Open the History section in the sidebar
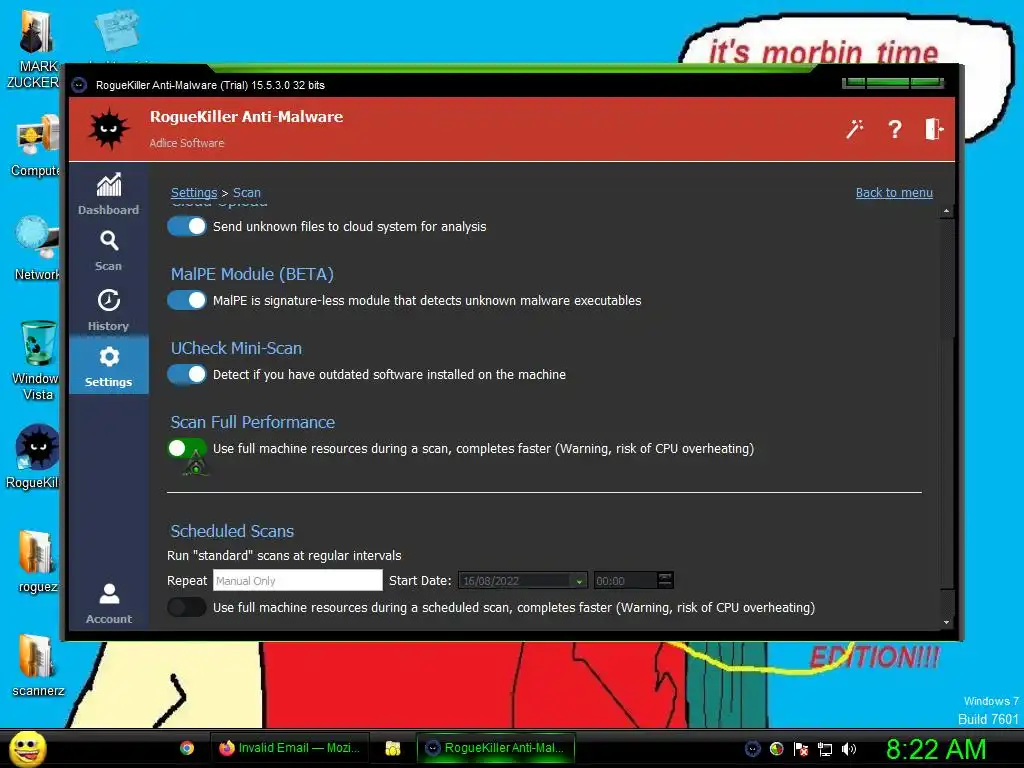1024x768 pixels. 108,310
